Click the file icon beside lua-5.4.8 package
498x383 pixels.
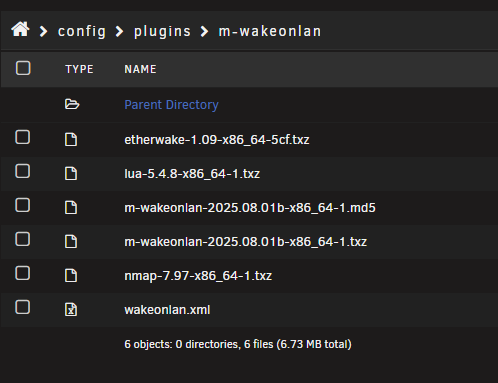71,174
